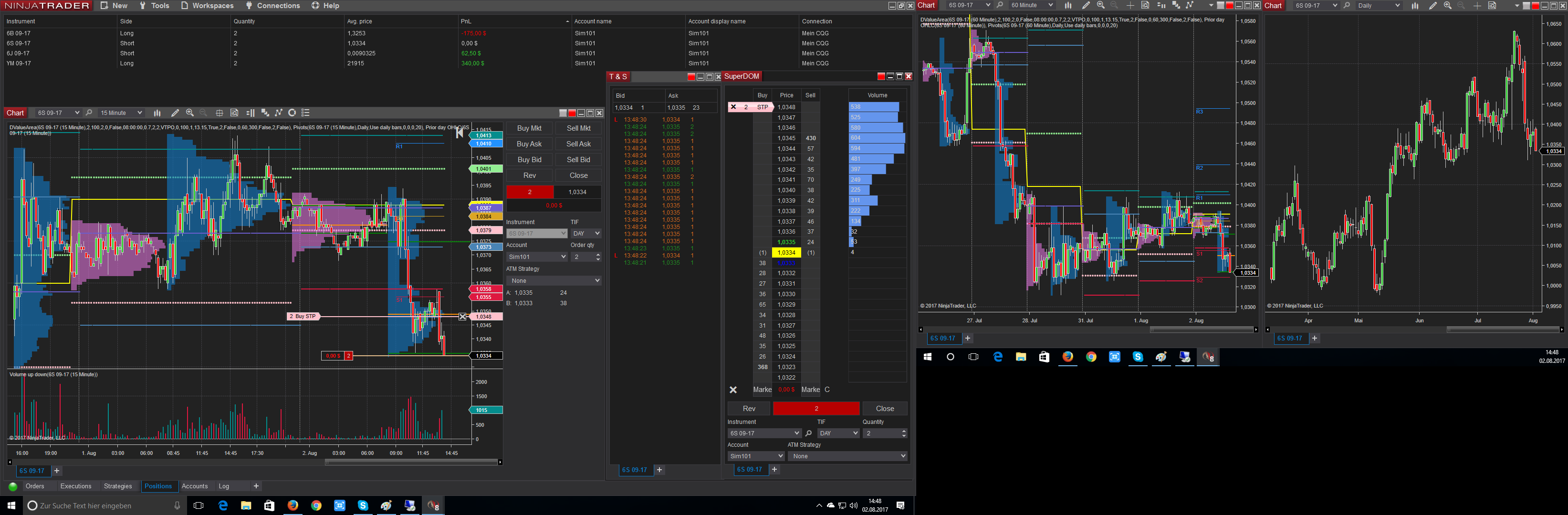Zoom in on the Daily chart

(1447, 5)
